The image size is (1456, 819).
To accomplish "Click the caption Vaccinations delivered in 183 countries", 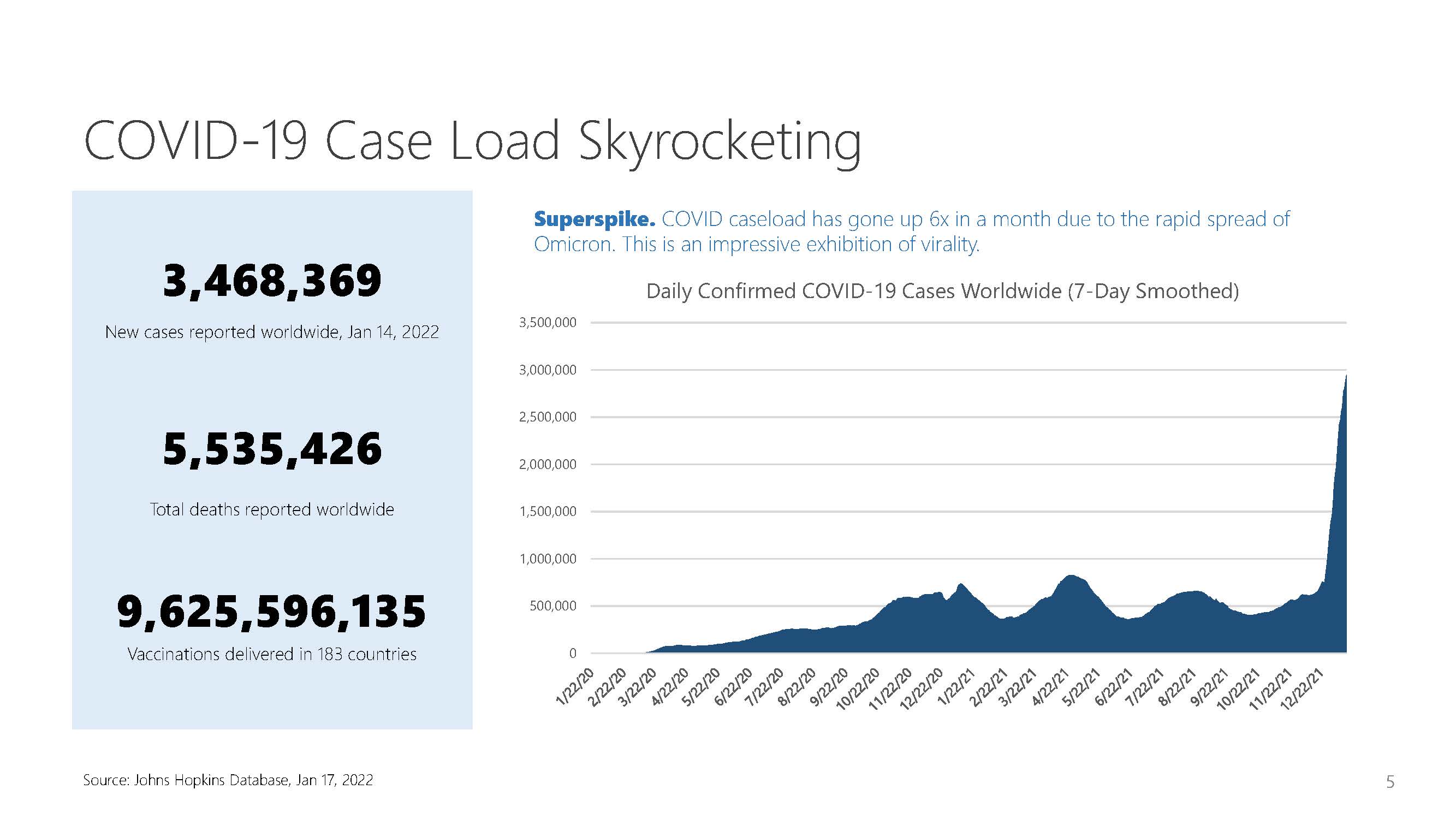I will tap(272, 654).
